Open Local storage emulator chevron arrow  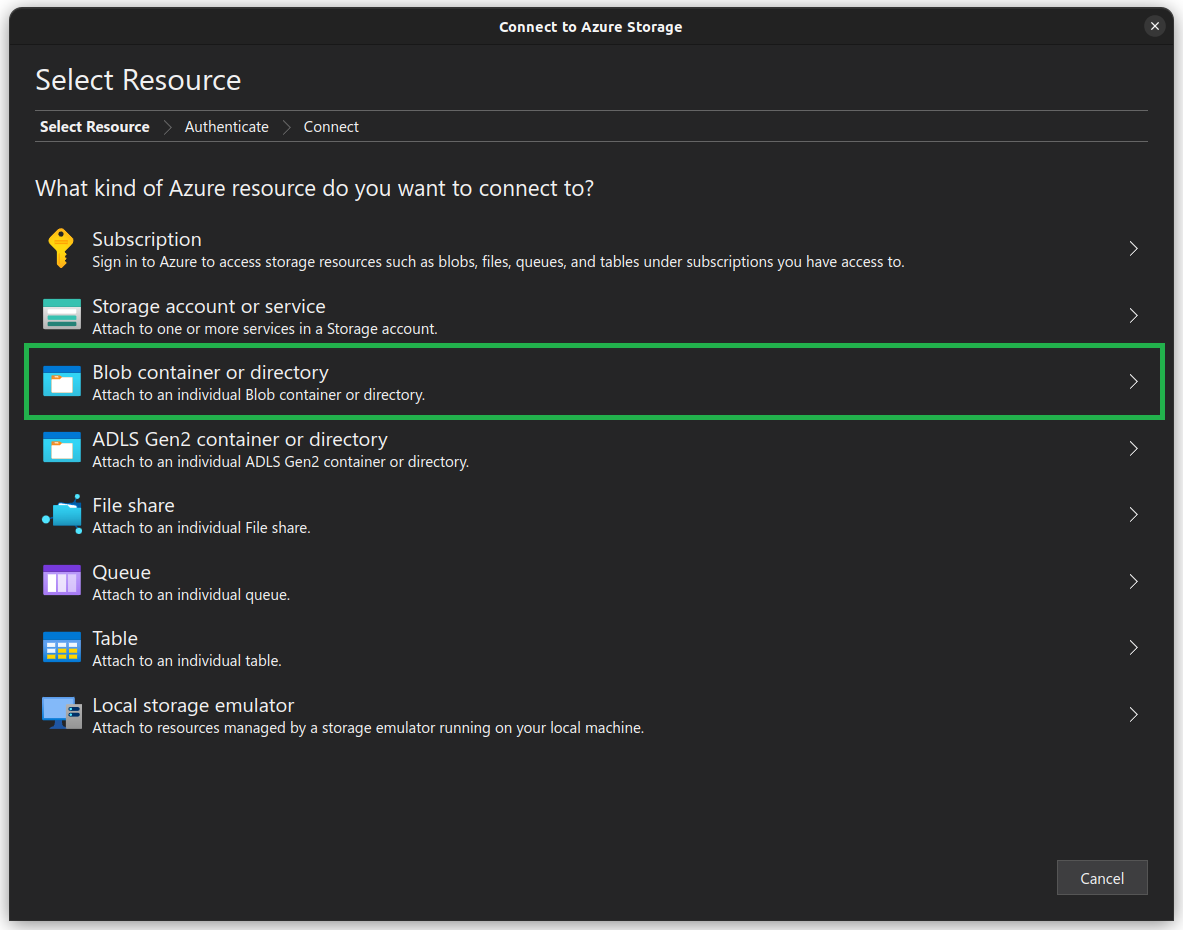click(1133, 714)
